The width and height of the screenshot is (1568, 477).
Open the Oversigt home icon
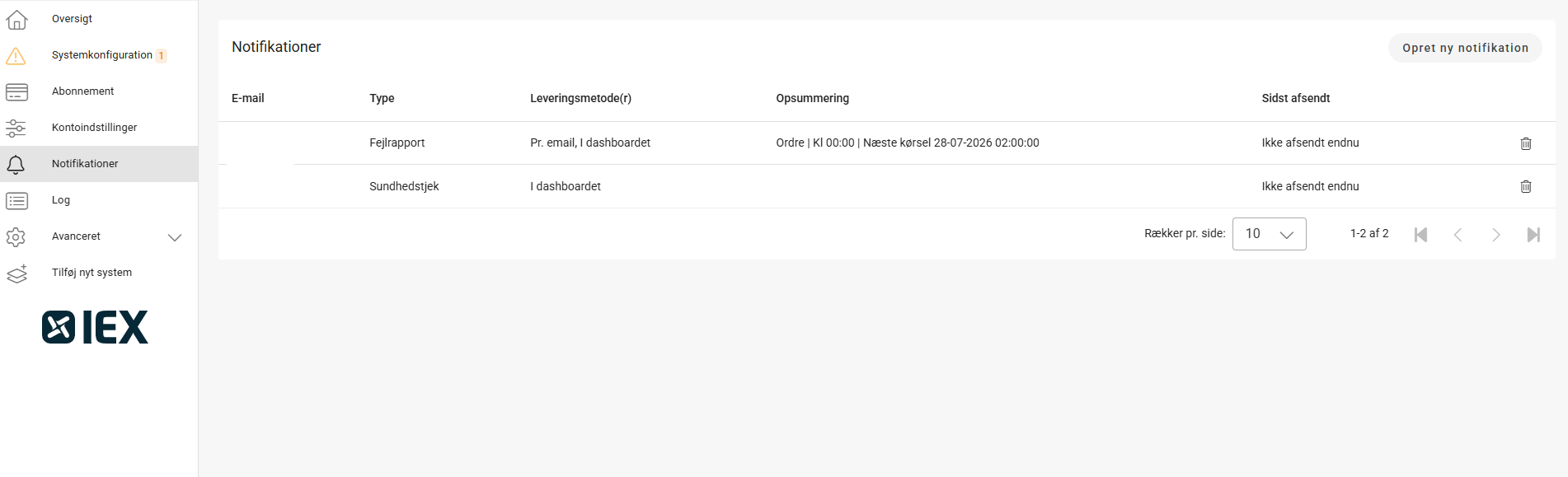(x=16, y=19)
